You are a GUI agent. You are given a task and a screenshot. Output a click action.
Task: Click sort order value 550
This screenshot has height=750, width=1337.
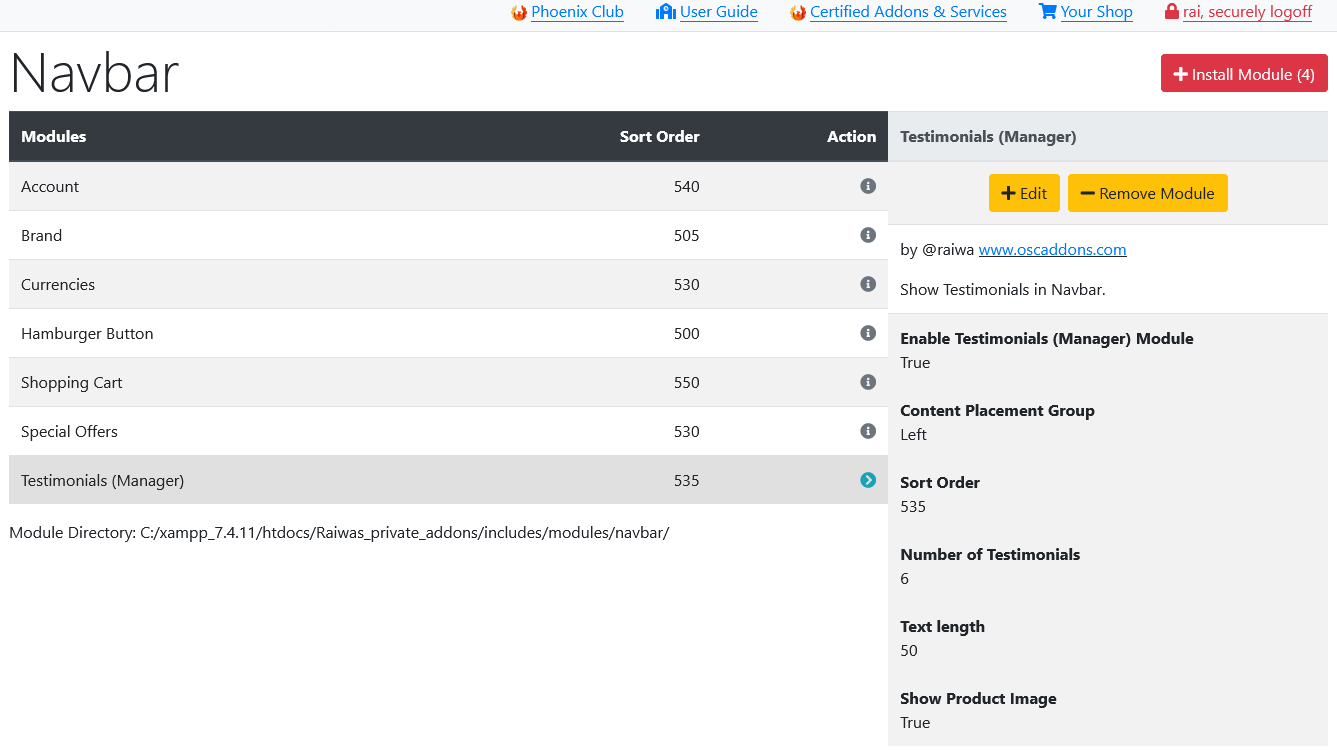[x=687, y=383]
